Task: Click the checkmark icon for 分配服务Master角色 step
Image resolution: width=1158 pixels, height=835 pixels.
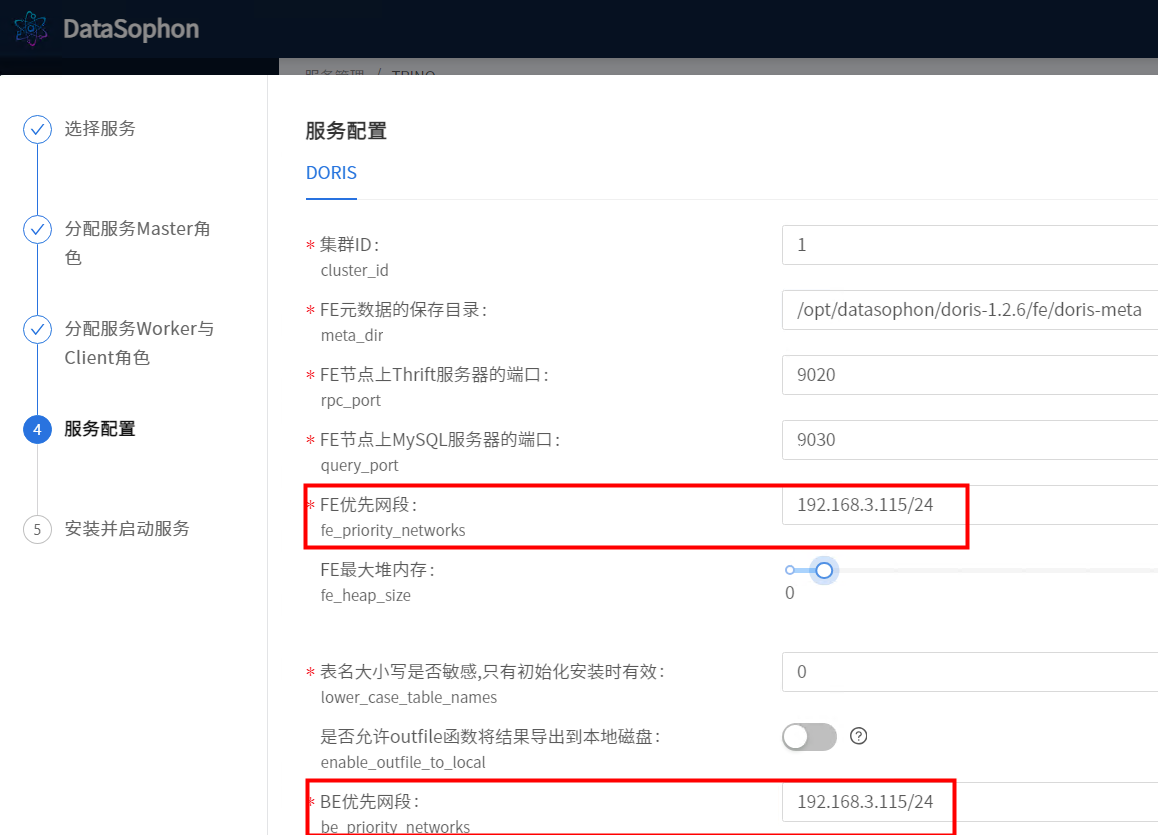Action: [37, 229]
